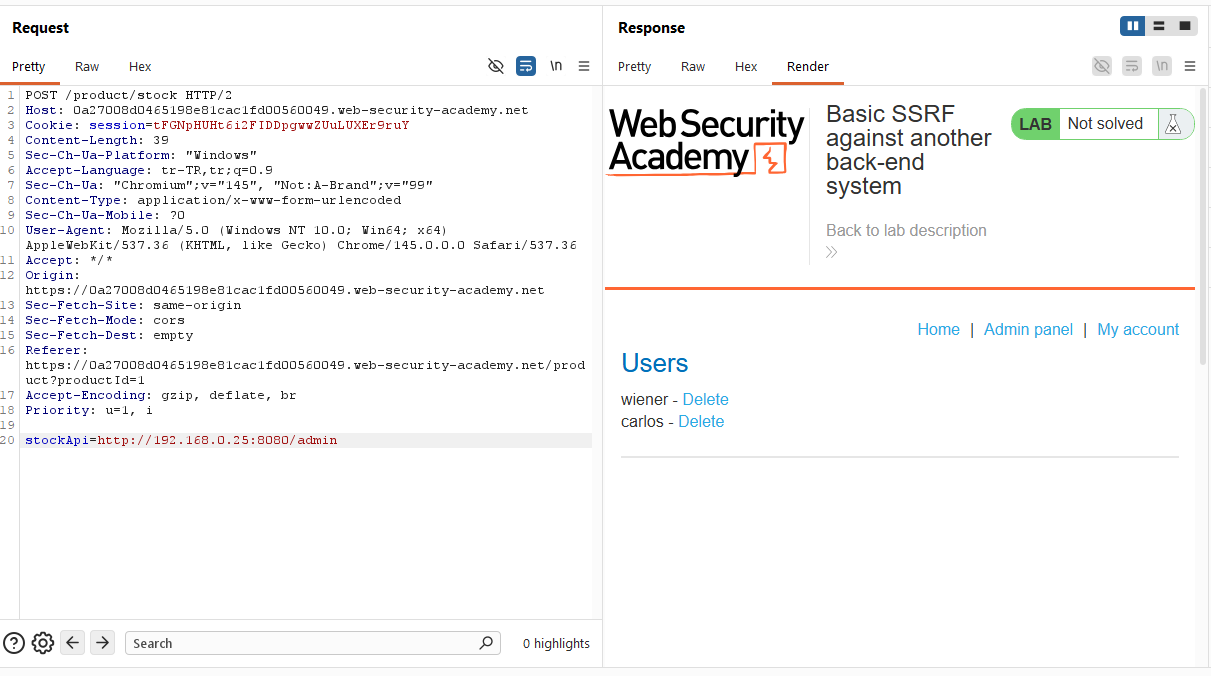Image resolution: width=1211 pixels, height=676 pixels.
Task: Open Request panel options hamburger menu
Action: pyautogui.click(x=585, y=66)
